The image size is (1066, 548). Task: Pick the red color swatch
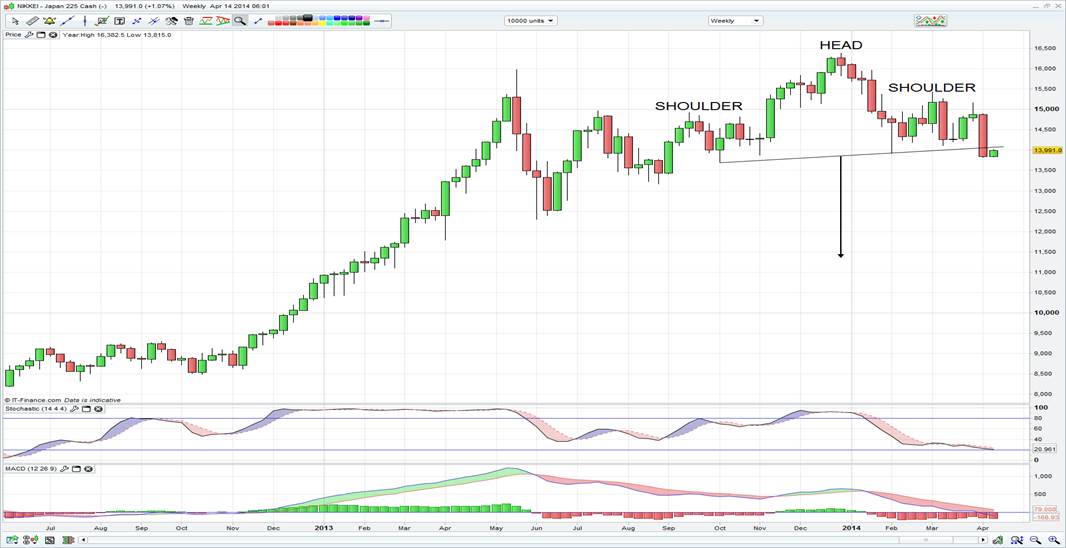click(278, 23)
